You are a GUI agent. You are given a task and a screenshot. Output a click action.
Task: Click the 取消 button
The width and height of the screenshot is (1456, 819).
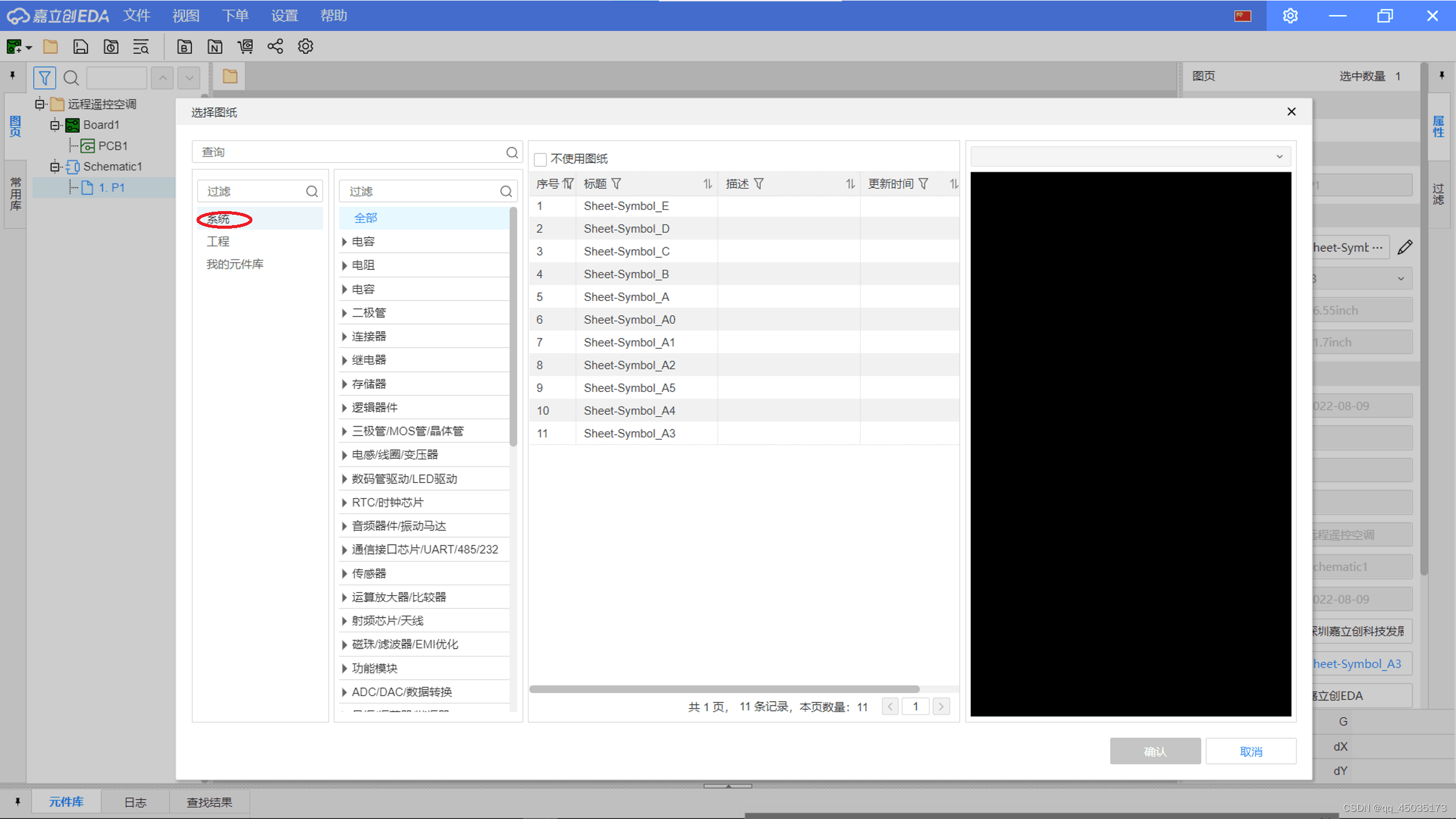tap(1250, 751)
